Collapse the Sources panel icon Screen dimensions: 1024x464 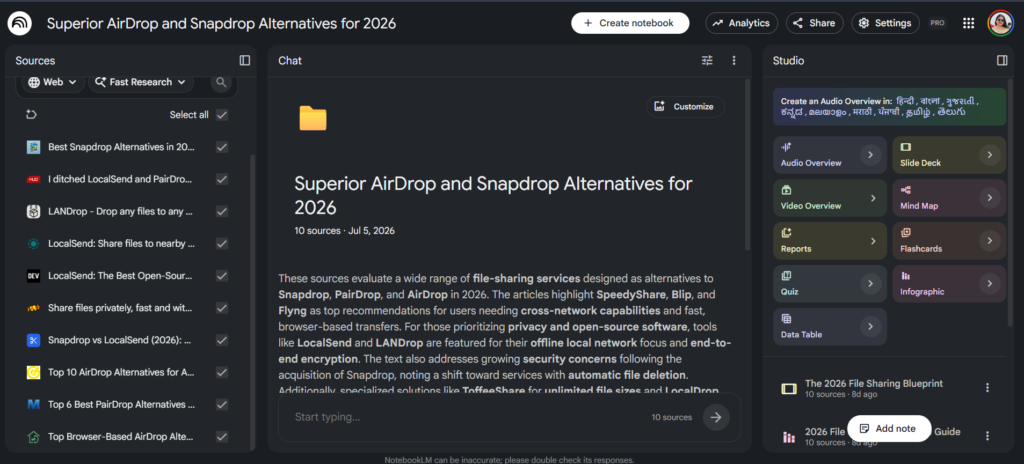pyautogui.click(x=245, y=60)
